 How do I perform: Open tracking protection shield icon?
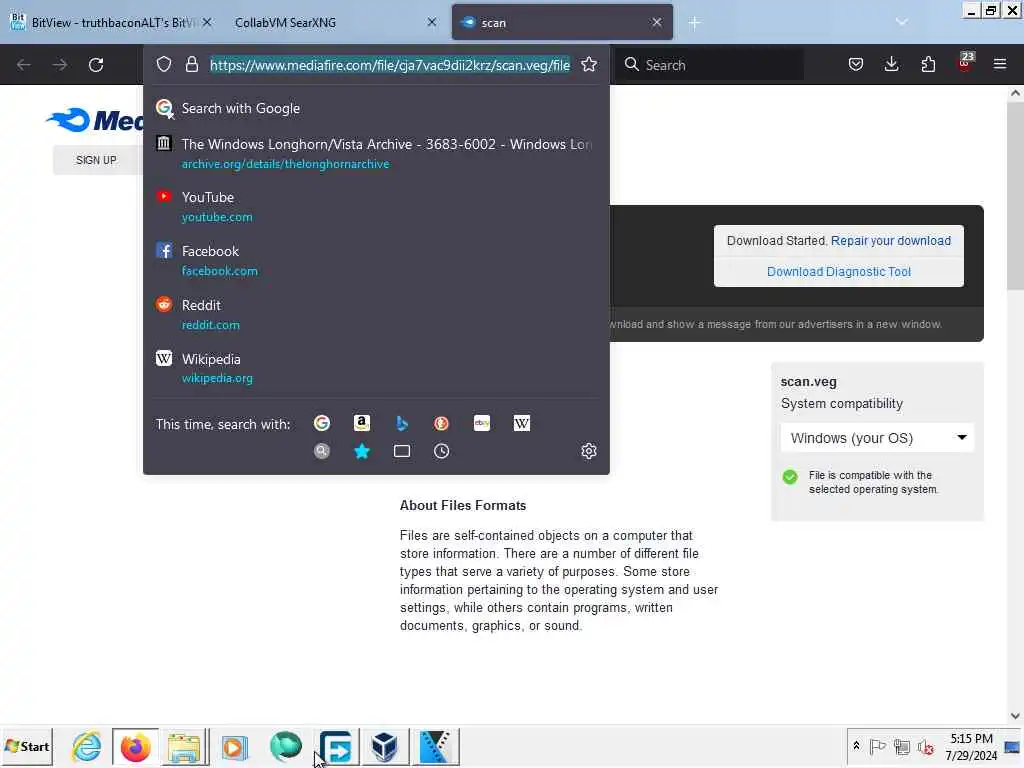pyautogui.click(x=164, y=64)
